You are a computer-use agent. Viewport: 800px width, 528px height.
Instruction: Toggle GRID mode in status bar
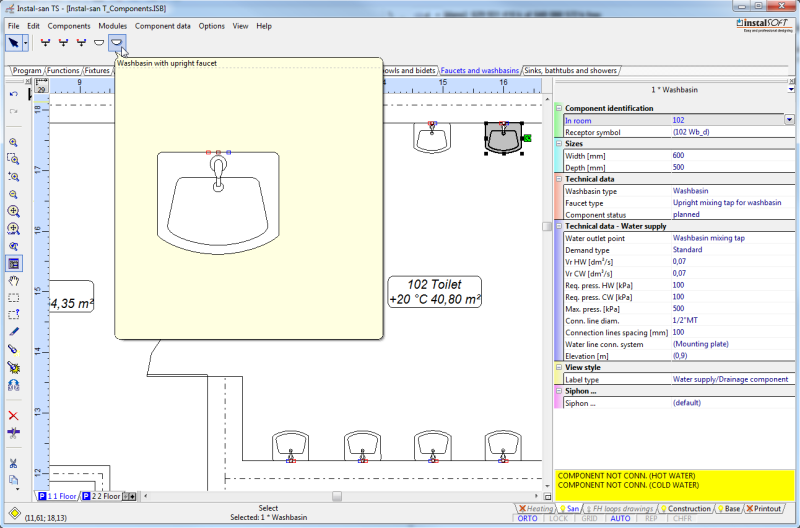click(x=589, y=518)
